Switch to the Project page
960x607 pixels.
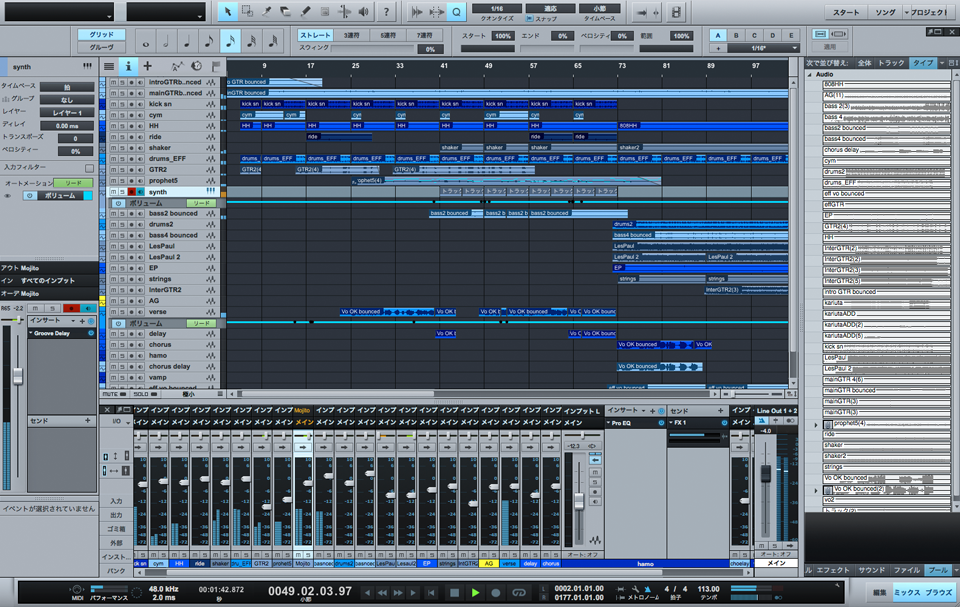click(x=929, y=12)
